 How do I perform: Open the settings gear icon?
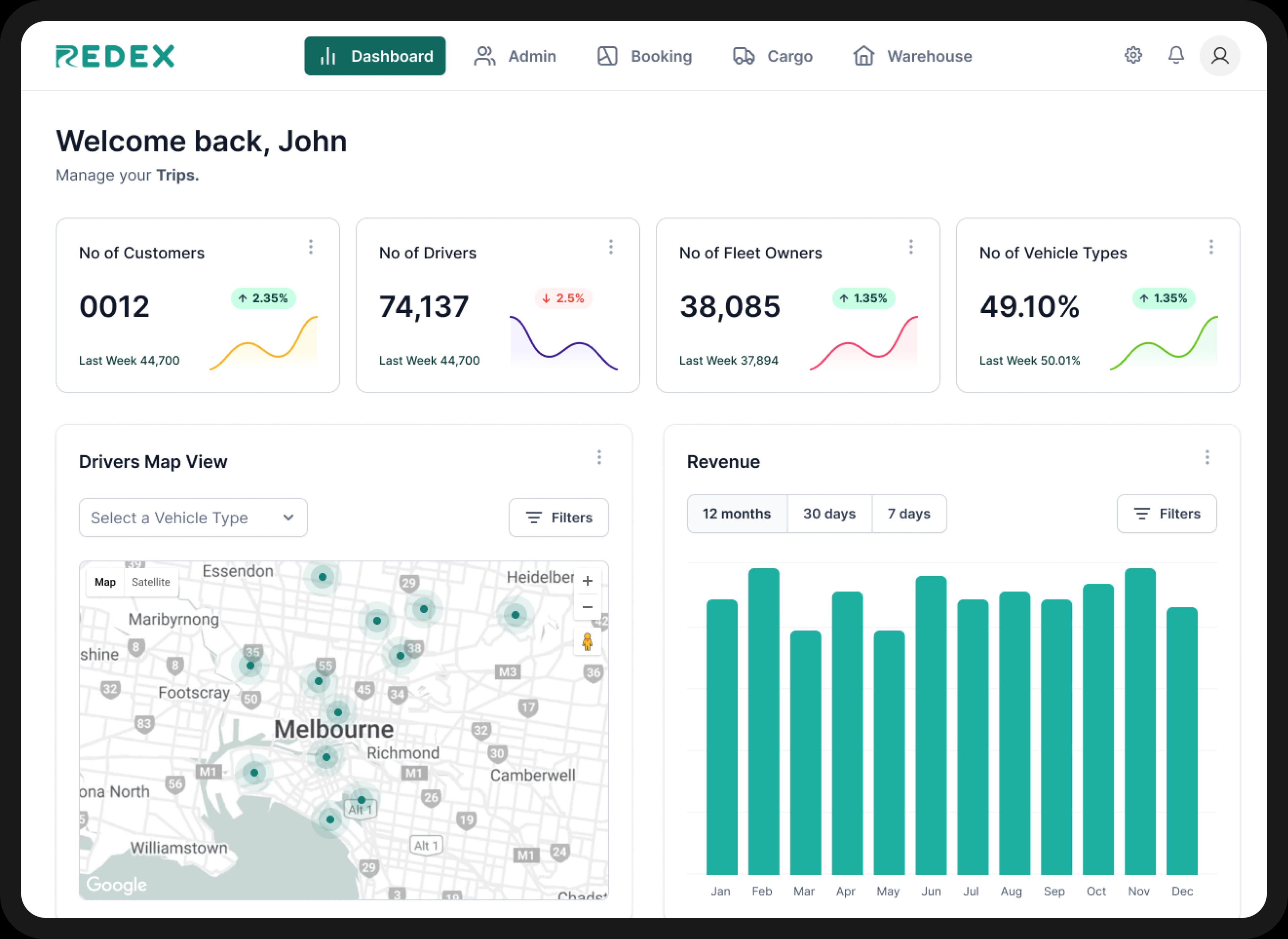[1133, 55]
